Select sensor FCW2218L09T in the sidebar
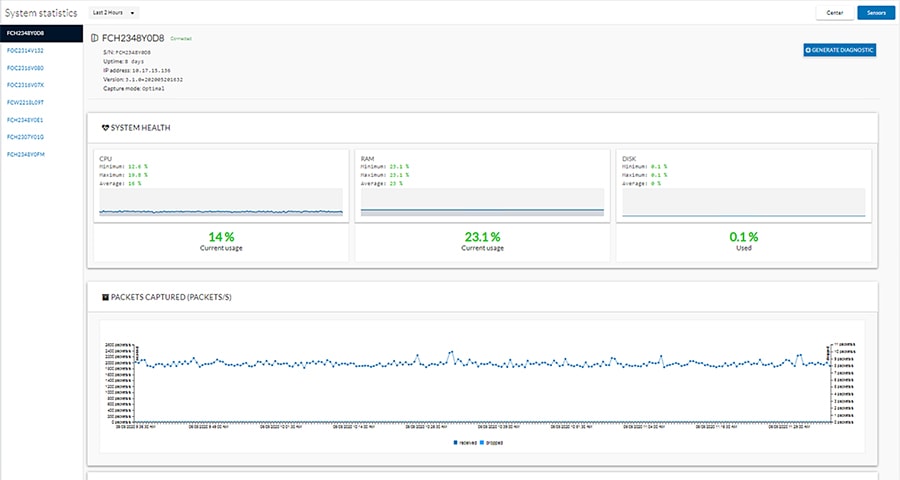Viewport: 900px width, 480px height. [25, 102]
